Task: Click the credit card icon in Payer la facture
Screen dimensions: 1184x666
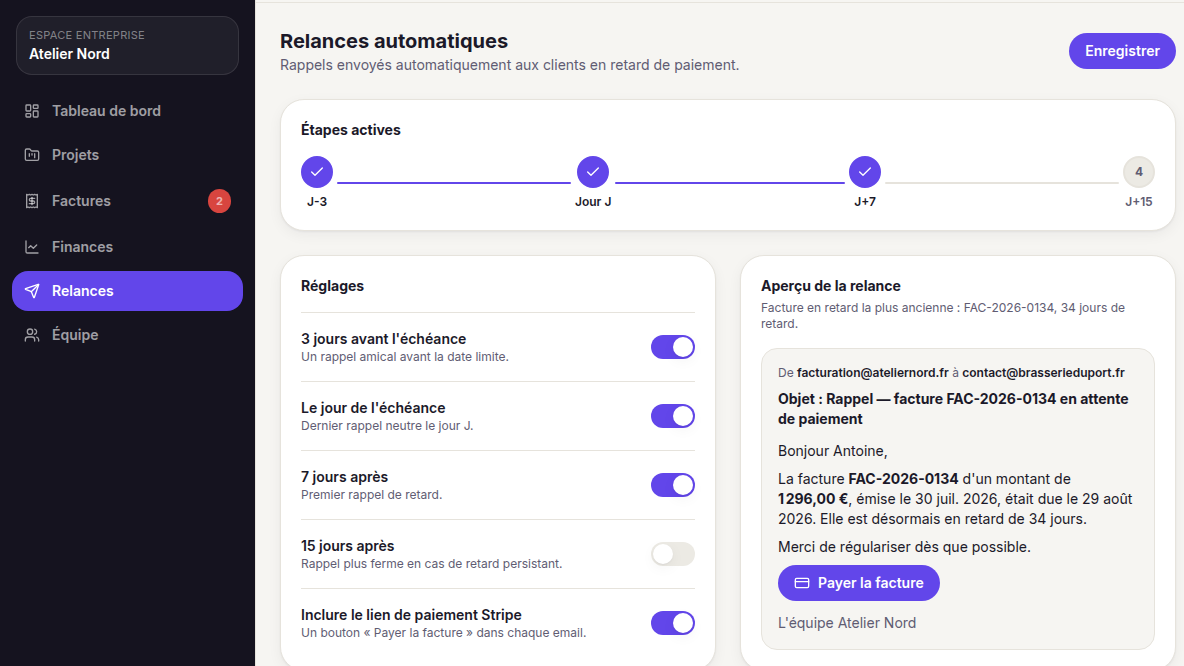Action: click(802, 583)
